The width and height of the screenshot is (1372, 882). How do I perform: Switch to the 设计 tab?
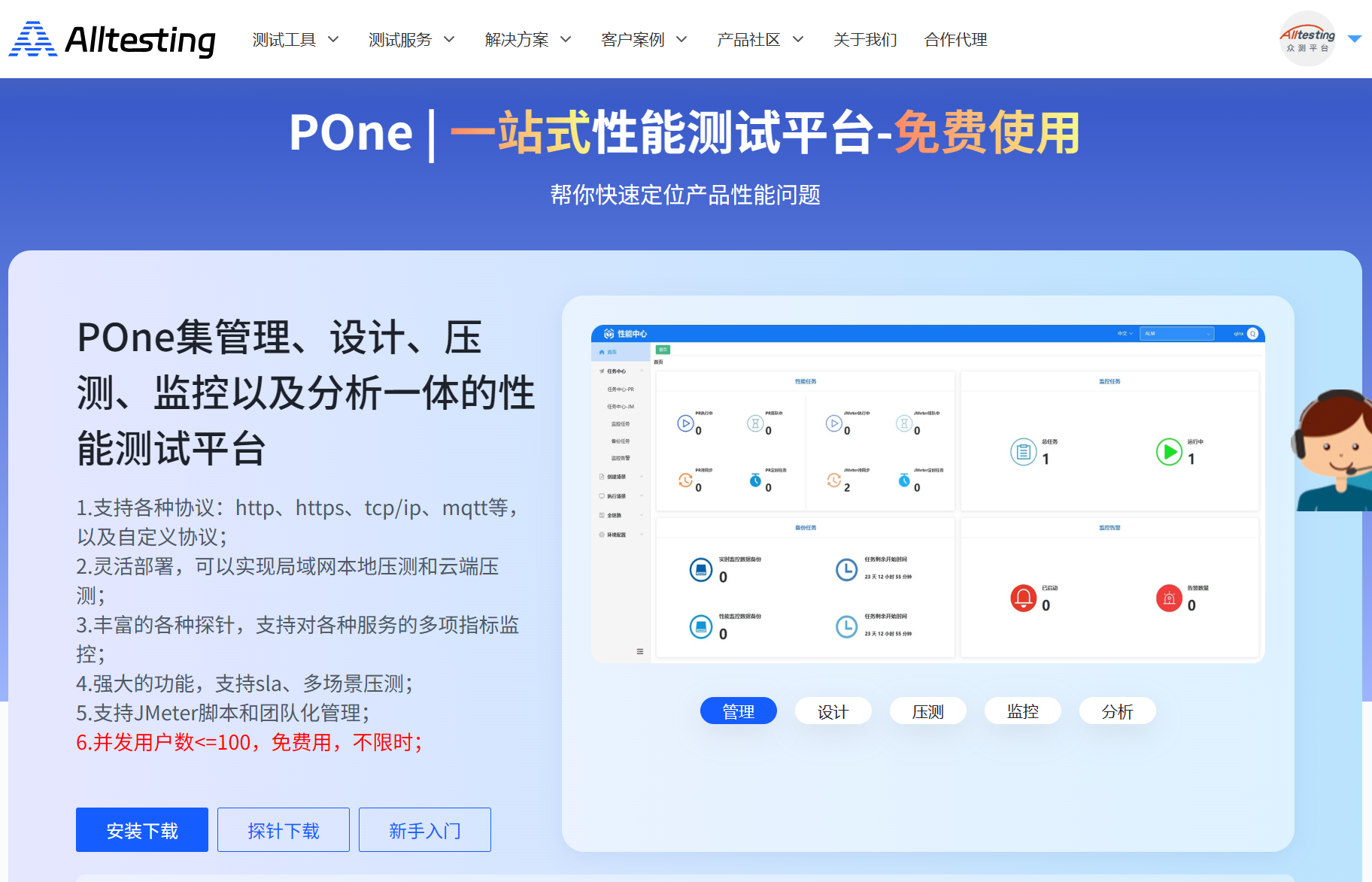pyautogui.click(x=833, y=711)
